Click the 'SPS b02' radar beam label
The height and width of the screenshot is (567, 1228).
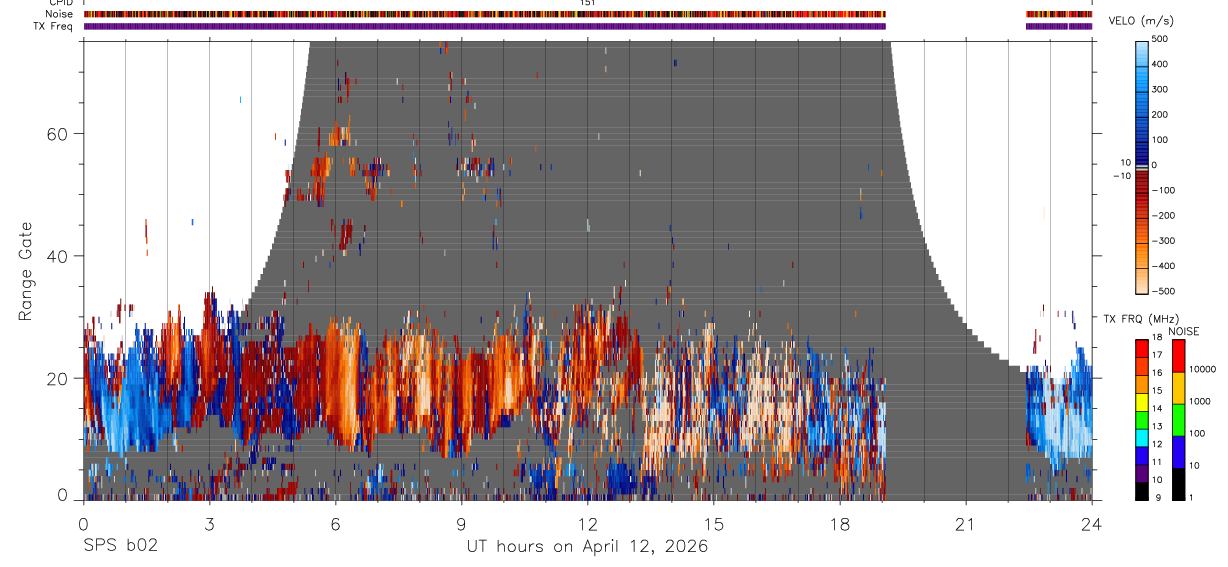(x=120, y=547)
